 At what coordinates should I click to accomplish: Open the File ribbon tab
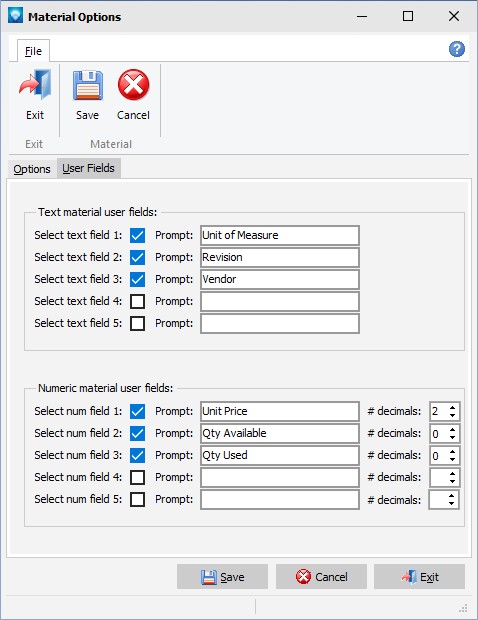(x=33, y=51)
